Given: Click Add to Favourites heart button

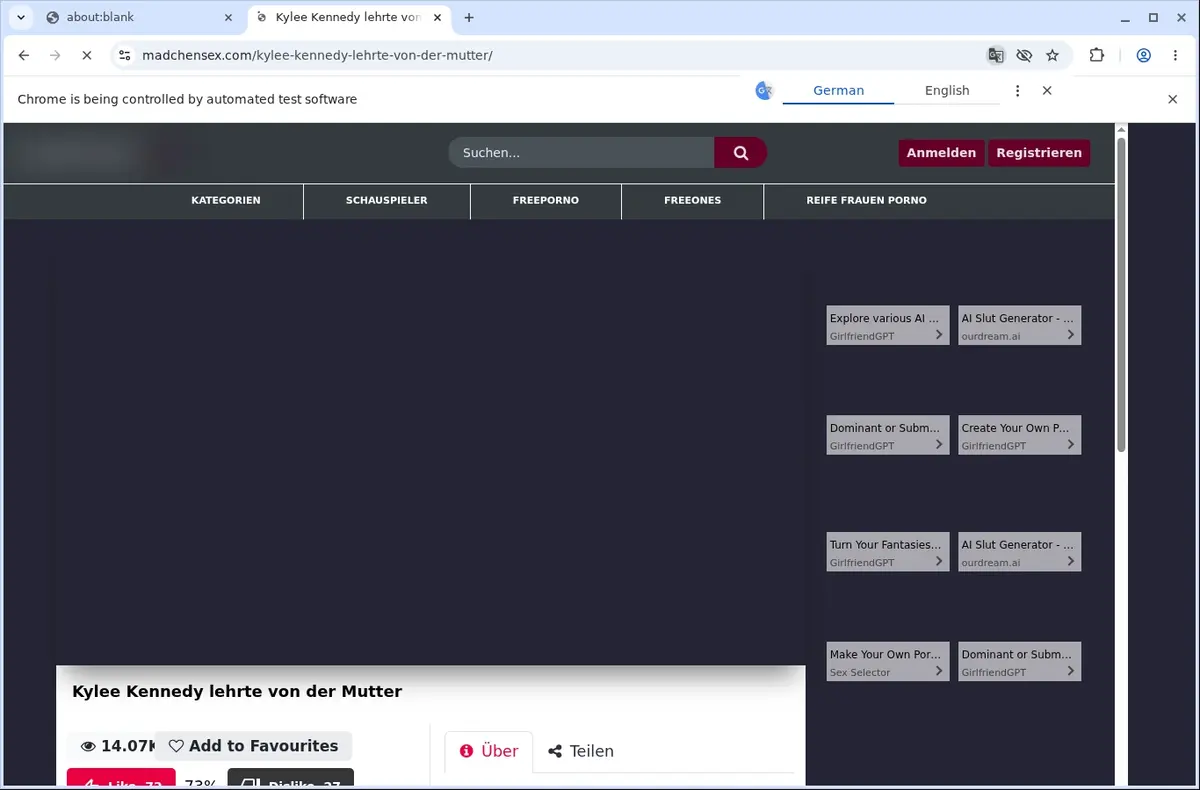Looking at the screenshot, I should click(253, 746).
